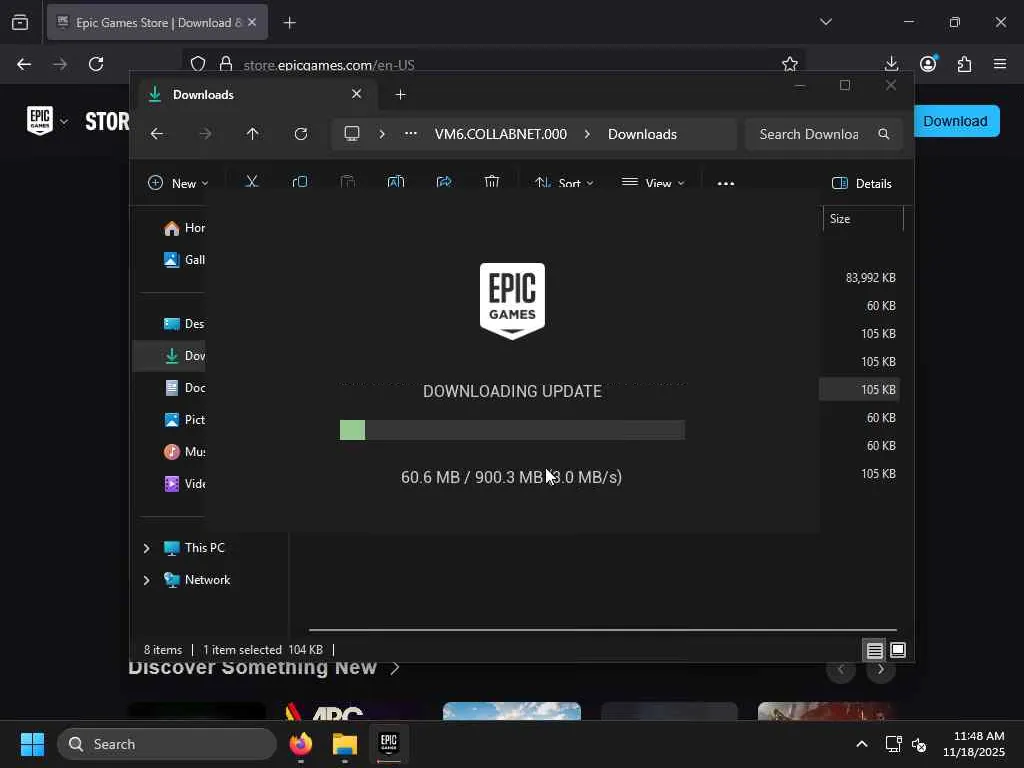This screenshot has height=768, width=1024.
Task: Reload the Epic Games Store page
Action: coord(96,64)
